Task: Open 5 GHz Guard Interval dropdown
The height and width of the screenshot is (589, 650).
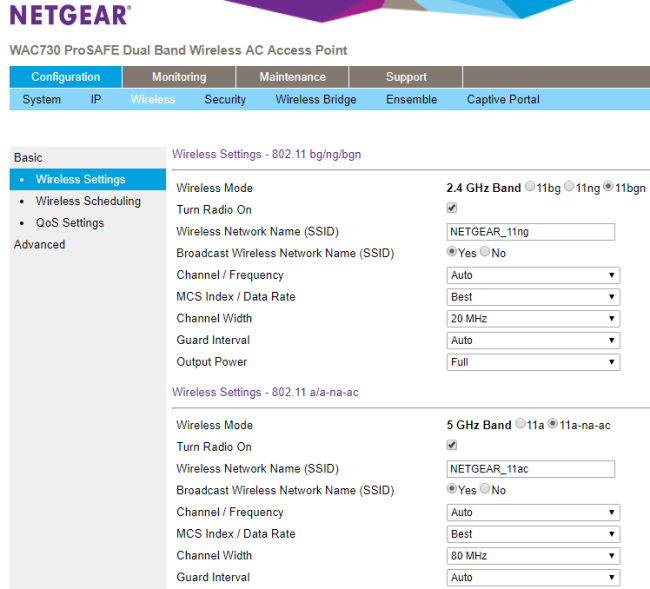Action: point(533,577)
